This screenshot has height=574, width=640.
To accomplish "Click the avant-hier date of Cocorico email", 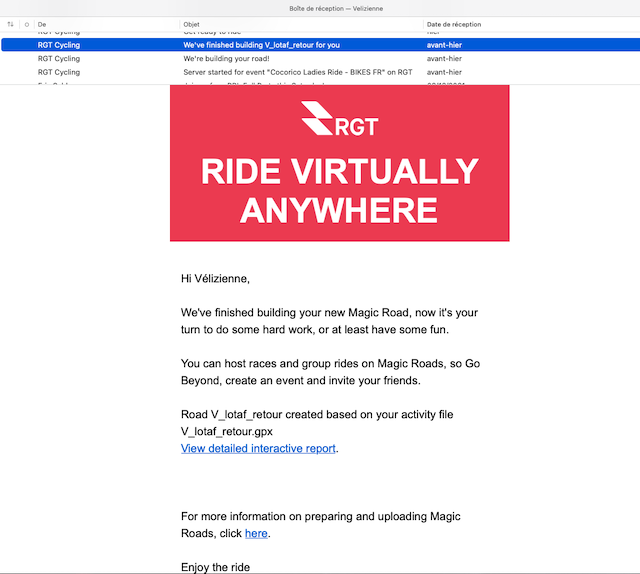I will [x=444, y=72].
